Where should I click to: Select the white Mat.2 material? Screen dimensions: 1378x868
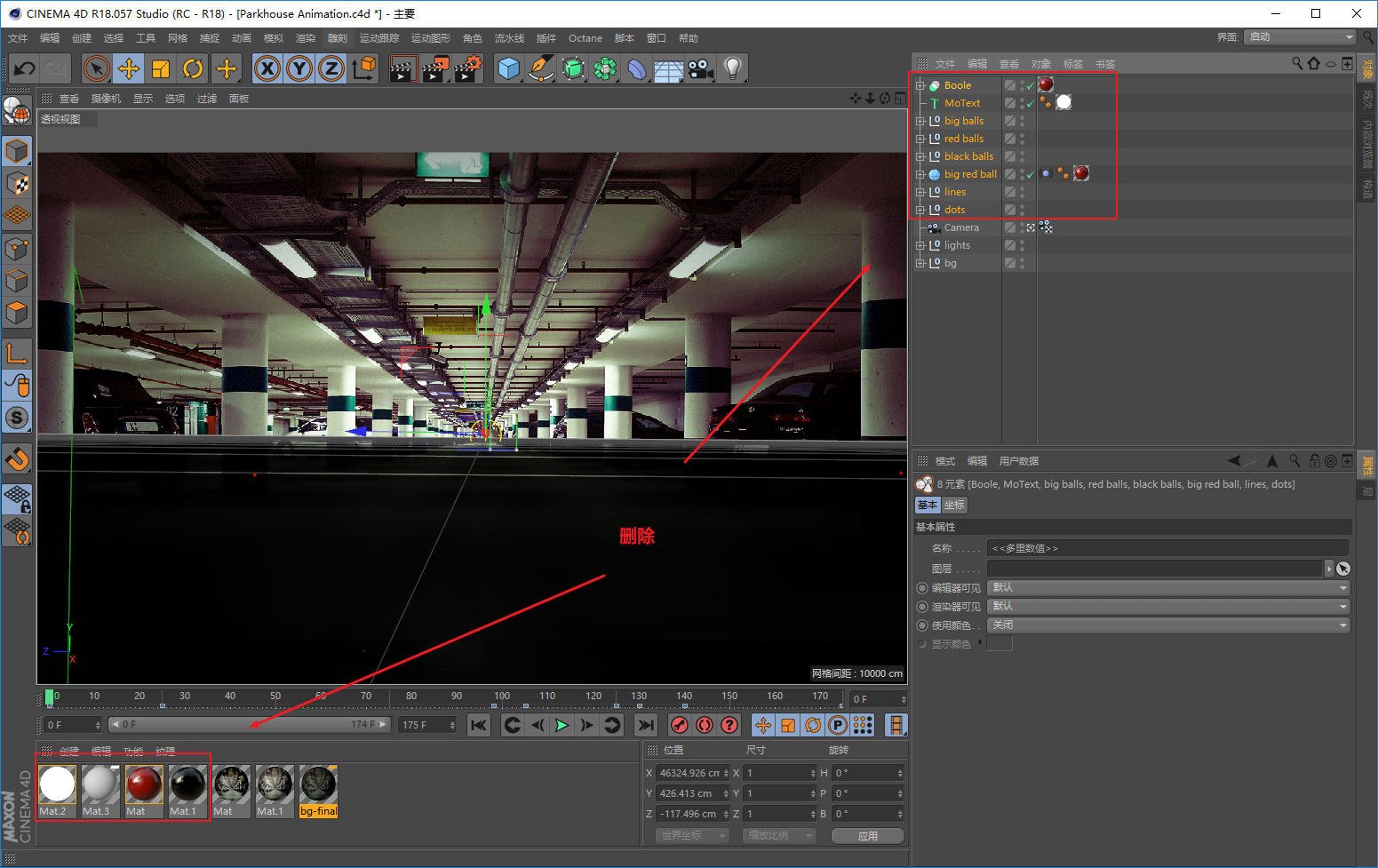coord(58,791)
